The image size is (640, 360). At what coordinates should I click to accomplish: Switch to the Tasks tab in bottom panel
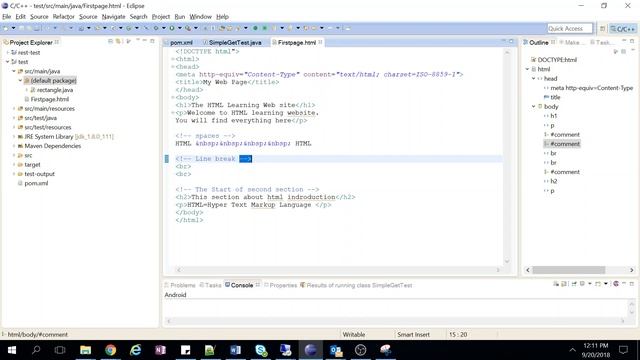(x=213, y=285)
